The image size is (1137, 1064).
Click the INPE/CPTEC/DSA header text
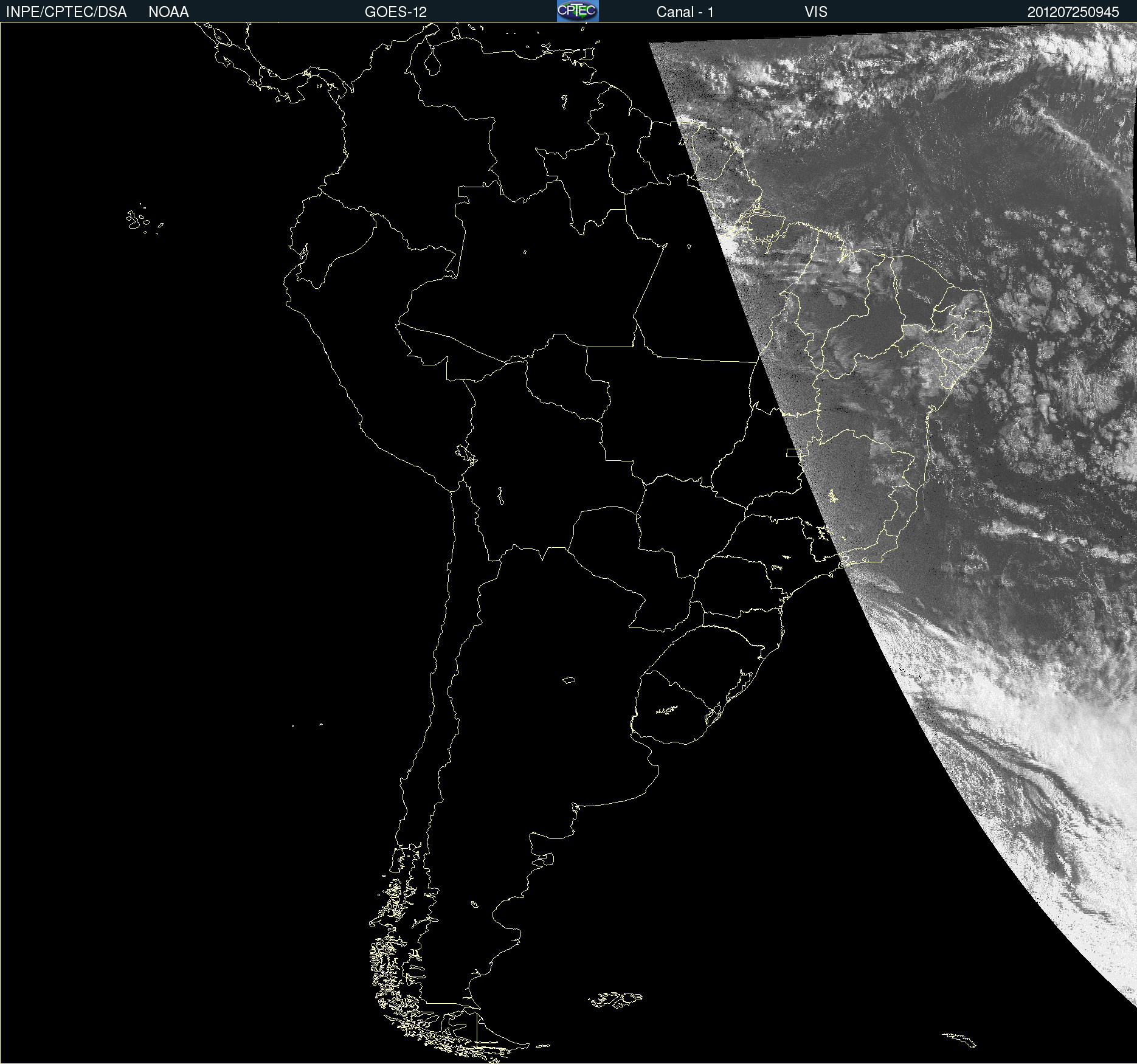66,12
